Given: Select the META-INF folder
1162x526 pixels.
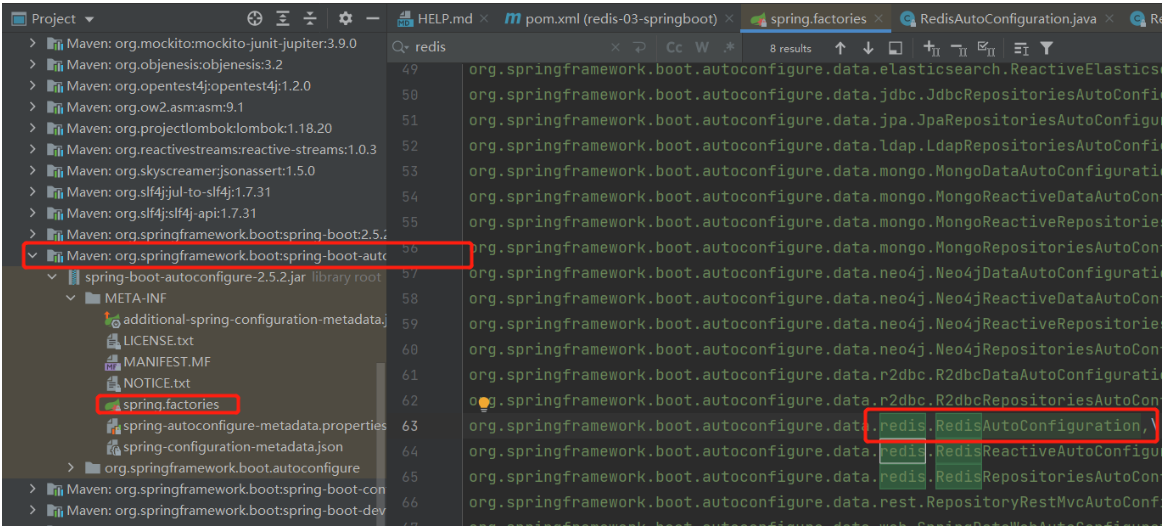Looking at the screenshot, I should (x=193, y=299).
